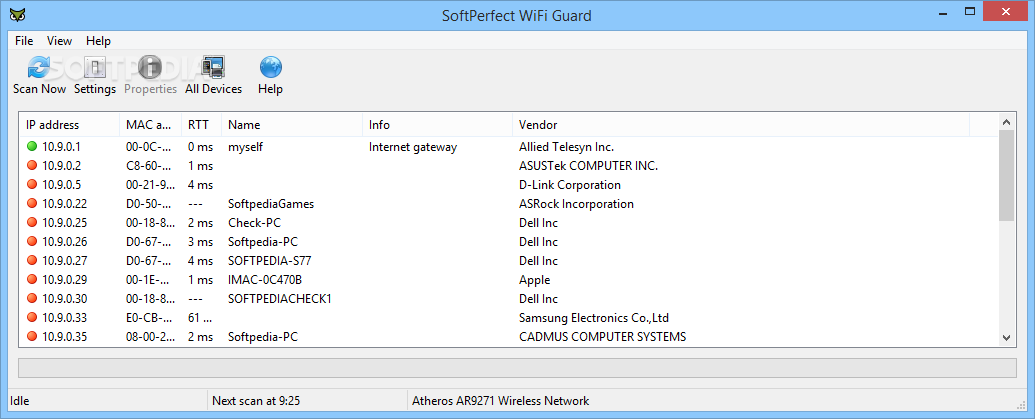Click 'SoftpediaGames' device name
This screenshot has width=1035, height=419.
pyautogui.click(x=271, y=204)
